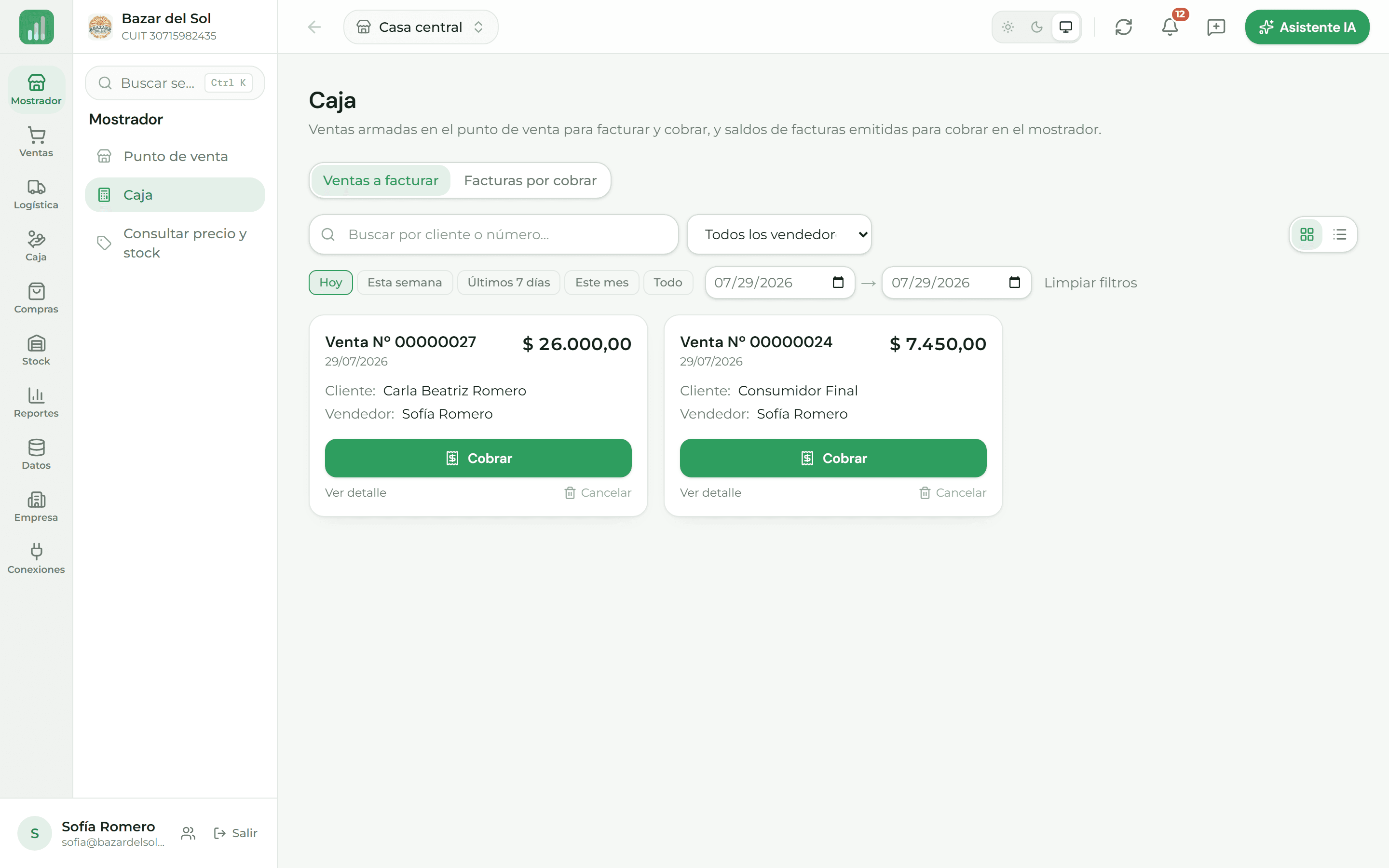Open the Casa central branch selector
The width and height of the screenshot is (1389, 868).
pos(421,27)
